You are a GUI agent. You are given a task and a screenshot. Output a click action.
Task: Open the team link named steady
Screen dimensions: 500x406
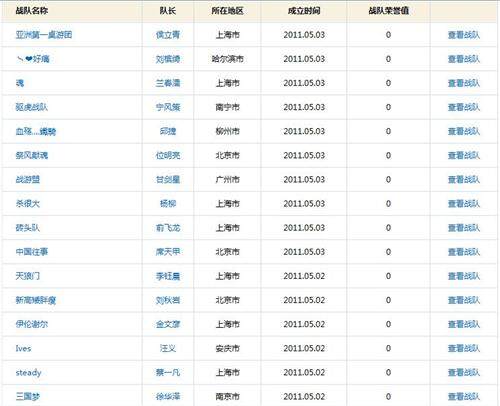tap(28, 372)
